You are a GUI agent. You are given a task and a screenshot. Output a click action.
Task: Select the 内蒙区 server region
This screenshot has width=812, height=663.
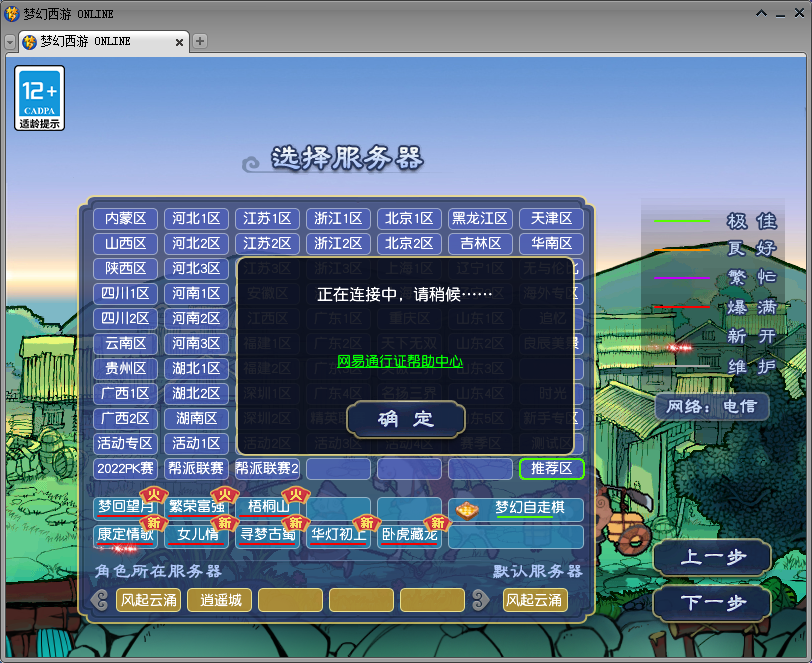coord(126,219)
